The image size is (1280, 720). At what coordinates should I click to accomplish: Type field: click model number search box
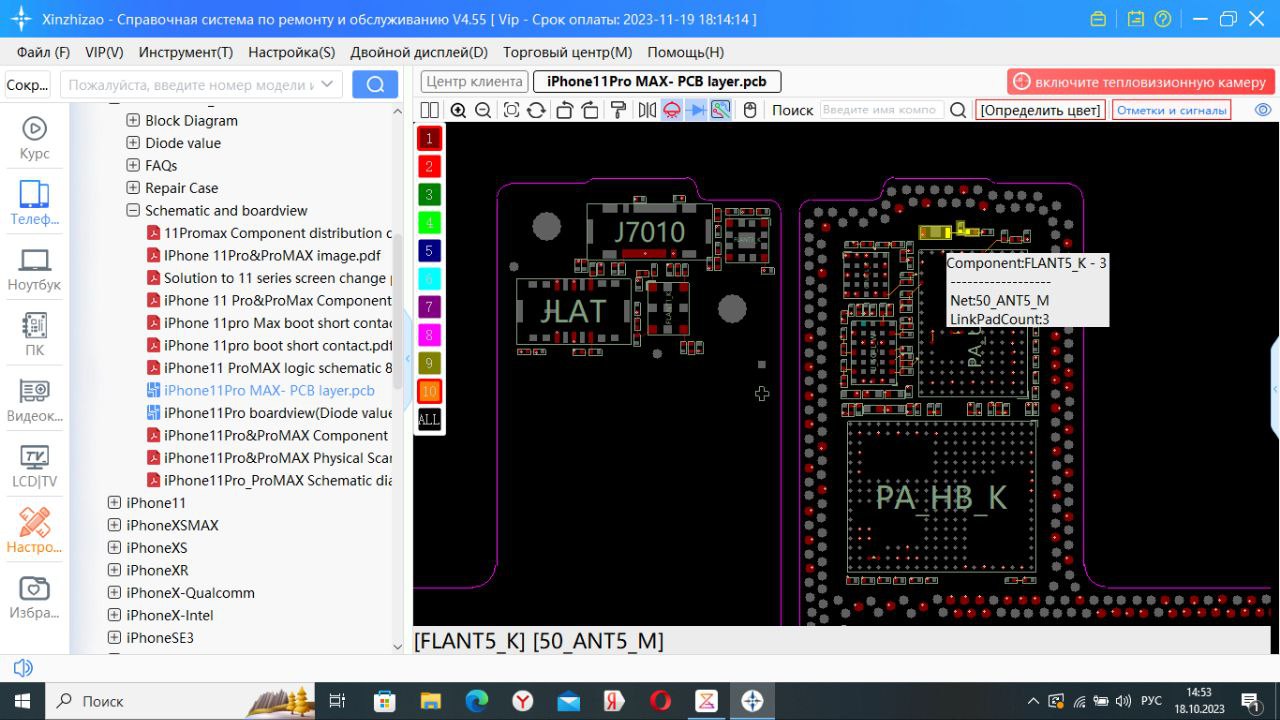point(201,85)
